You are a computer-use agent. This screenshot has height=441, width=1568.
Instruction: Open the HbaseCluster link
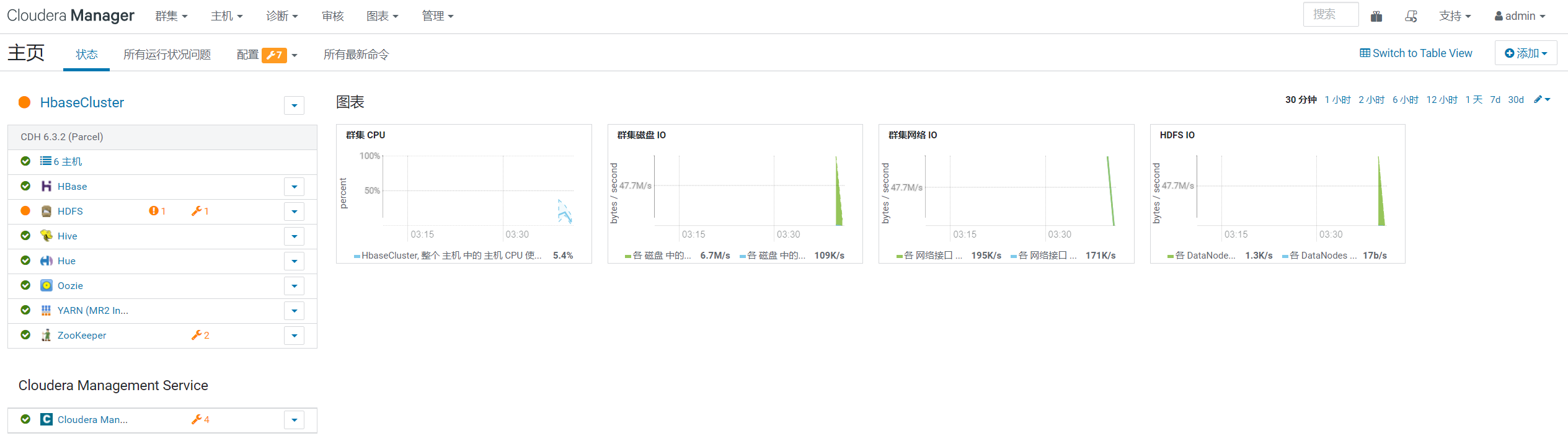(82, 102)
